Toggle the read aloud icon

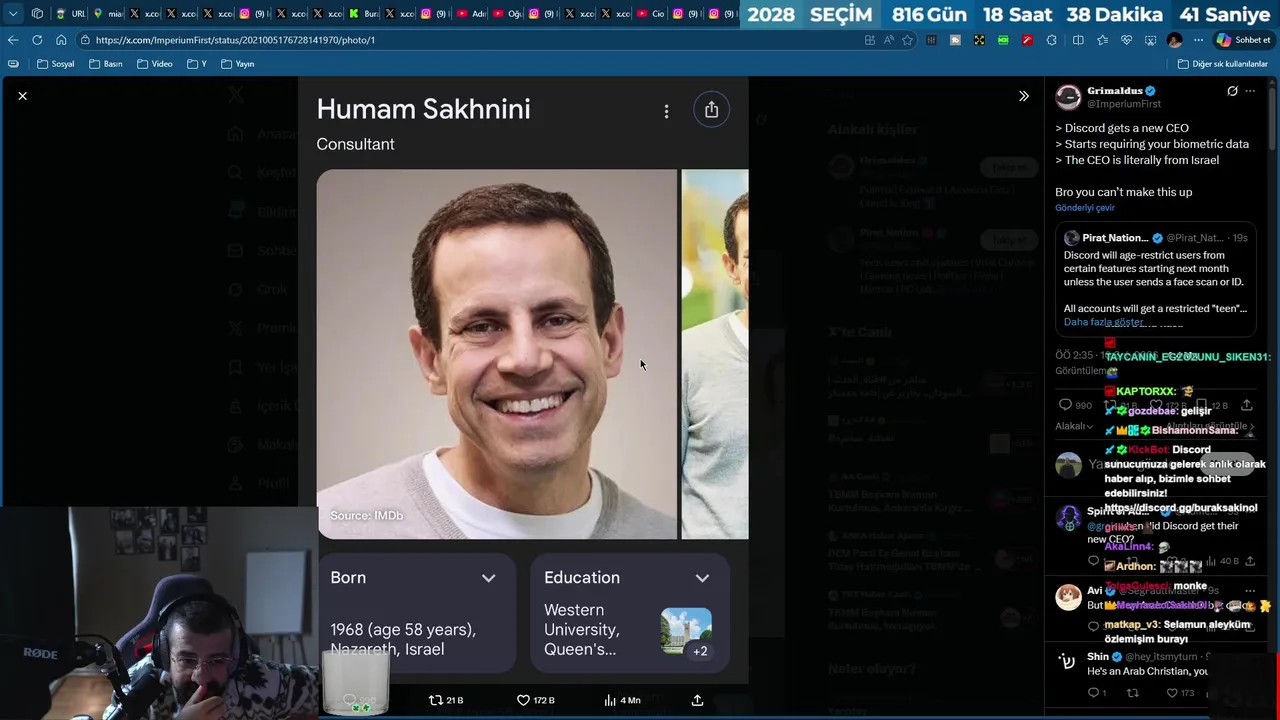(x=889, y=40)
